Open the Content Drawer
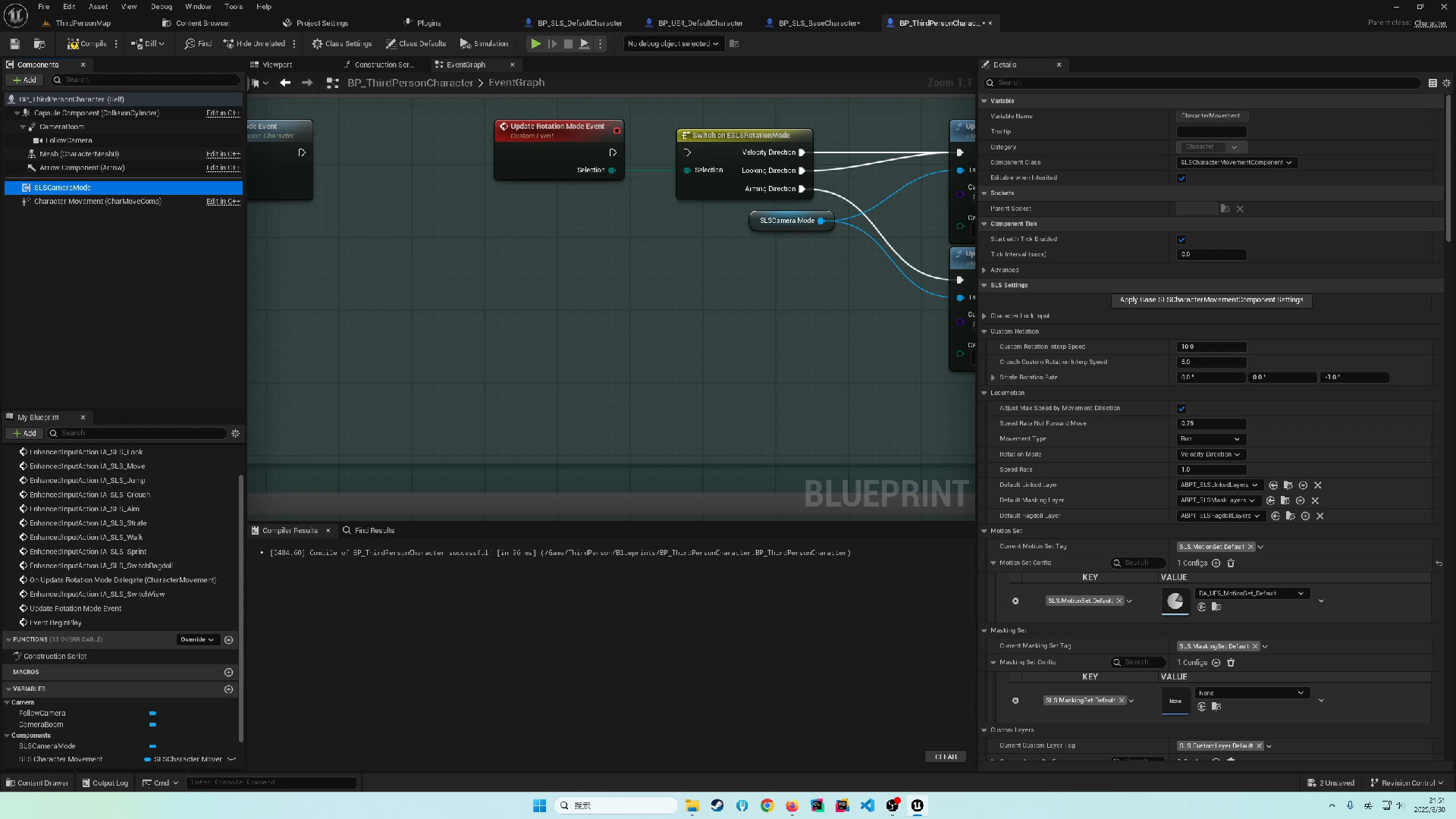 click(x=37, y=783)
